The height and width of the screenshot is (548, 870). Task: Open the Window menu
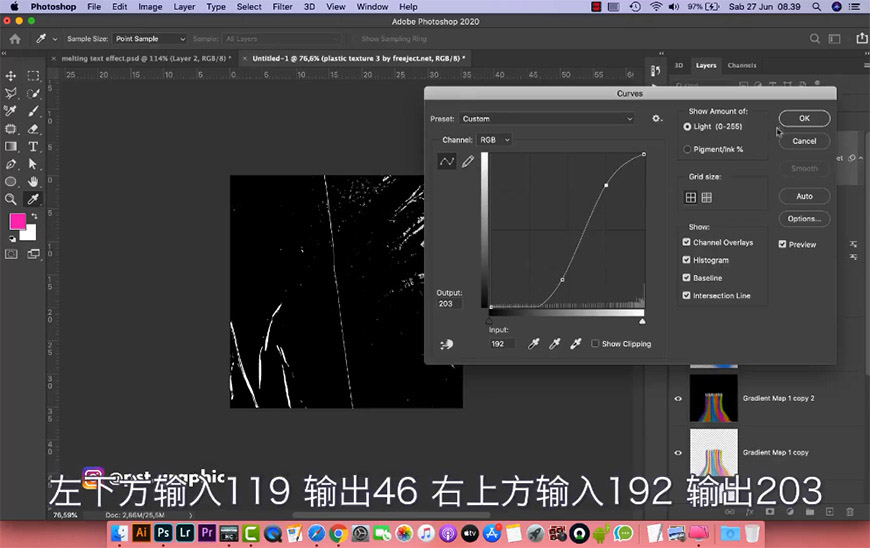[x=372, y=7]
